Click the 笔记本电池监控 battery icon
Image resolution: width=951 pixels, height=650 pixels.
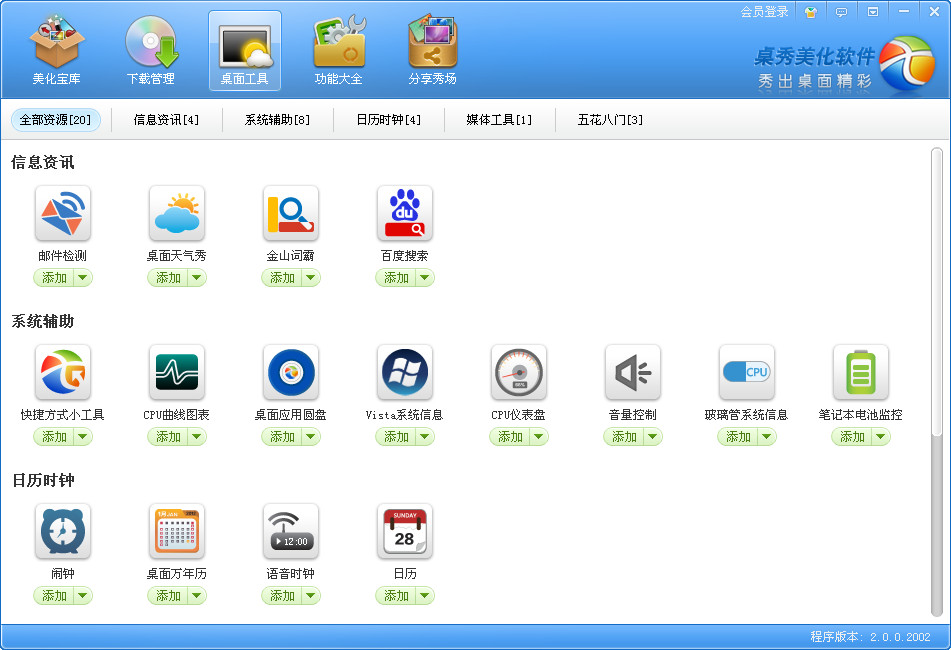860,372
